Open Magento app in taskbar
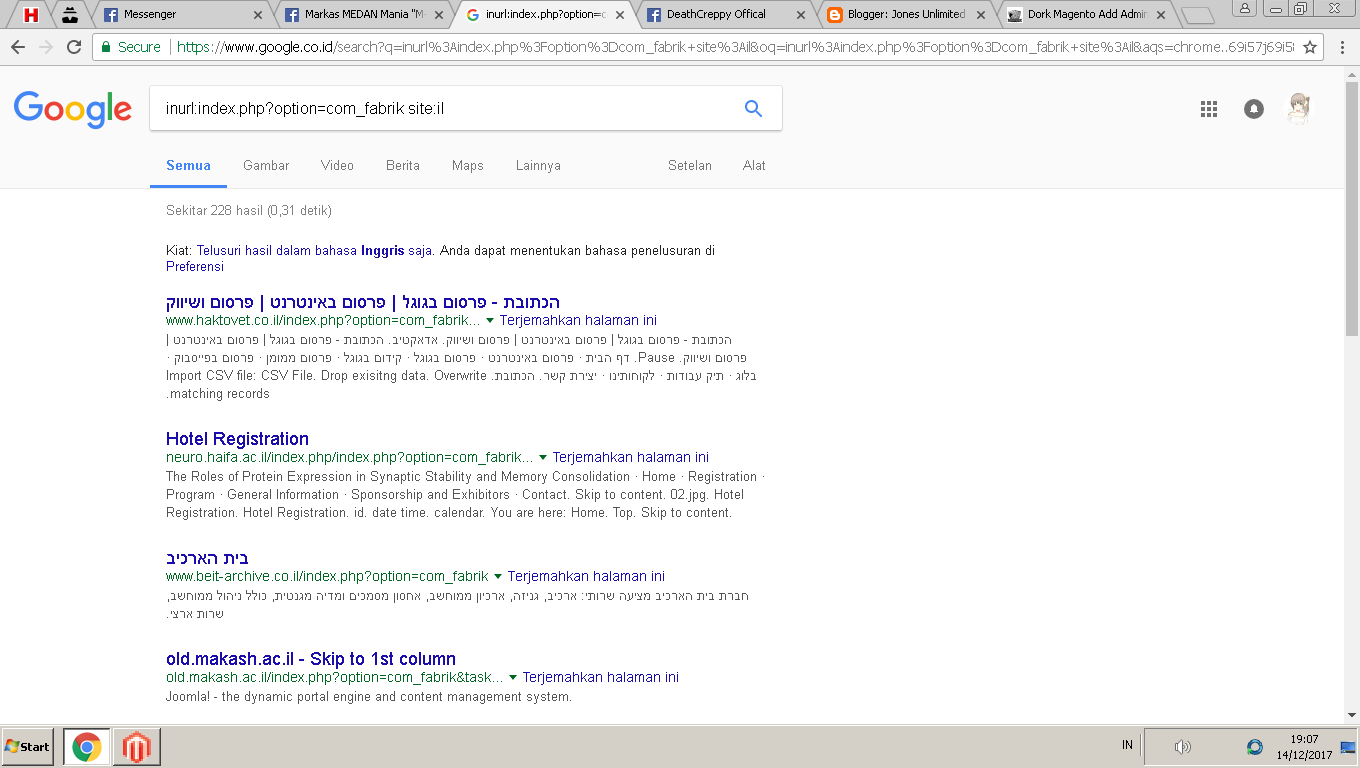 click(136, 747)
